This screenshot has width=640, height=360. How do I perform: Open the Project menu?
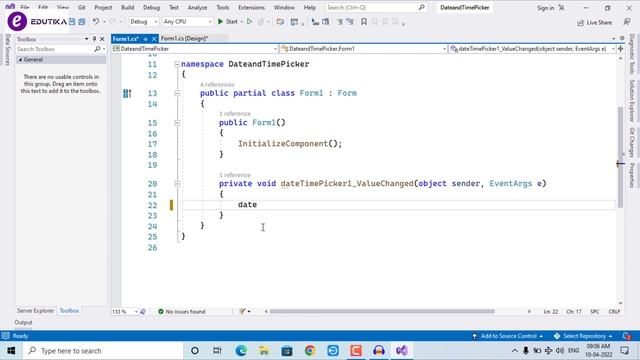coord(103,7)
